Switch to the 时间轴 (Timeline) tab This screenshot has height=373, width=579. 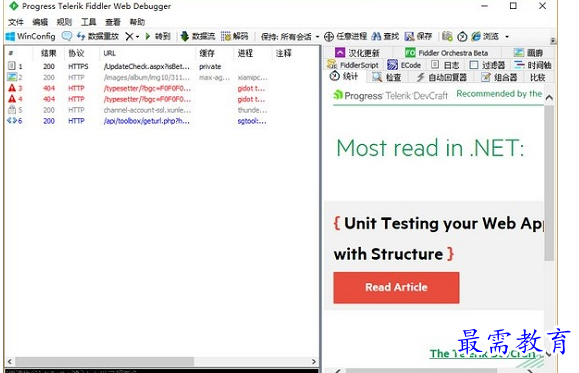click(x=533, y=65)
